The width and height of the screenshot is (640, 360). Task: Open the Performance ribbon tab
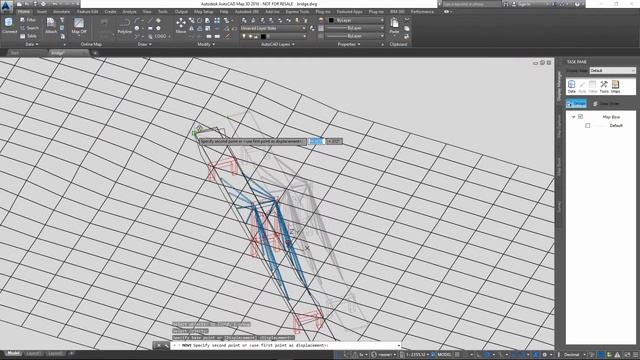pyautogui.click(x=422, y=12)
